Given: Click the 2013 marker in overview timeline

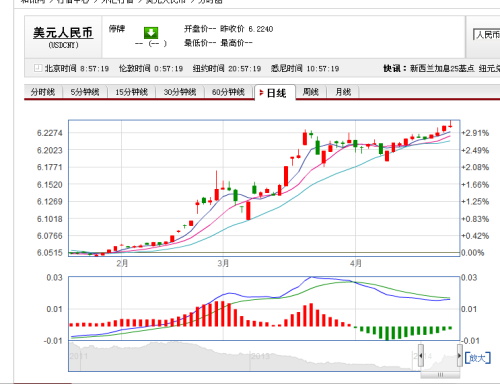Looking at the screenshot, I should point(260,356).
